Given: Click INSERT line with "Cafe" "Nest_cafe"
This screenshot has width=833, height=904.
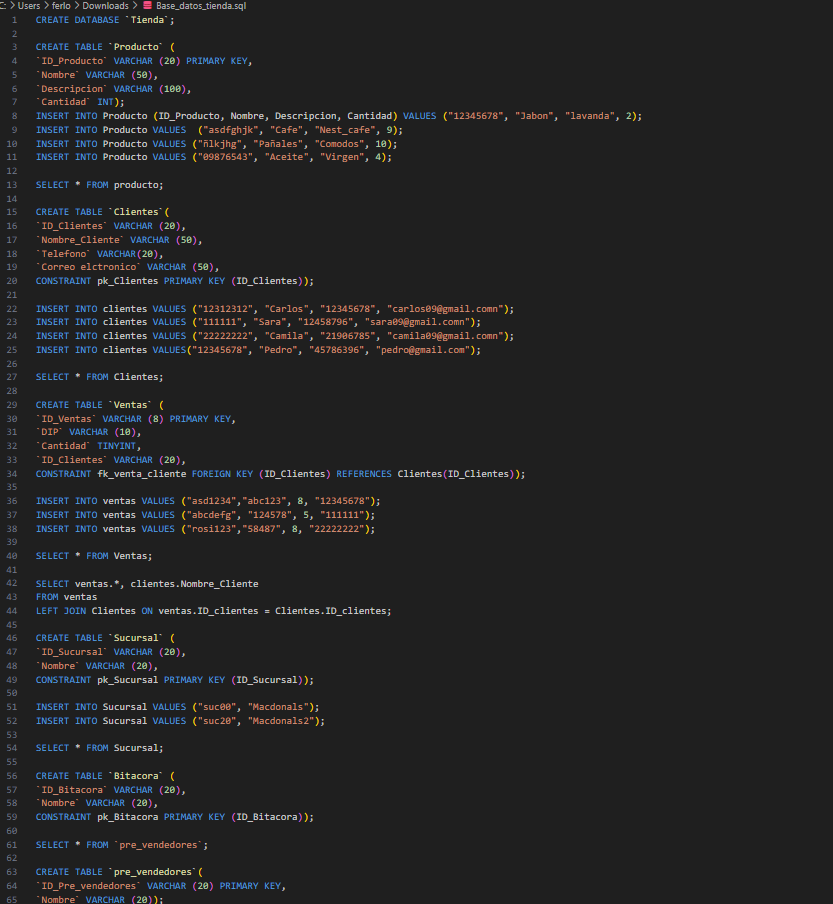Looking at the screenshot, I should (x=219, y=130).
